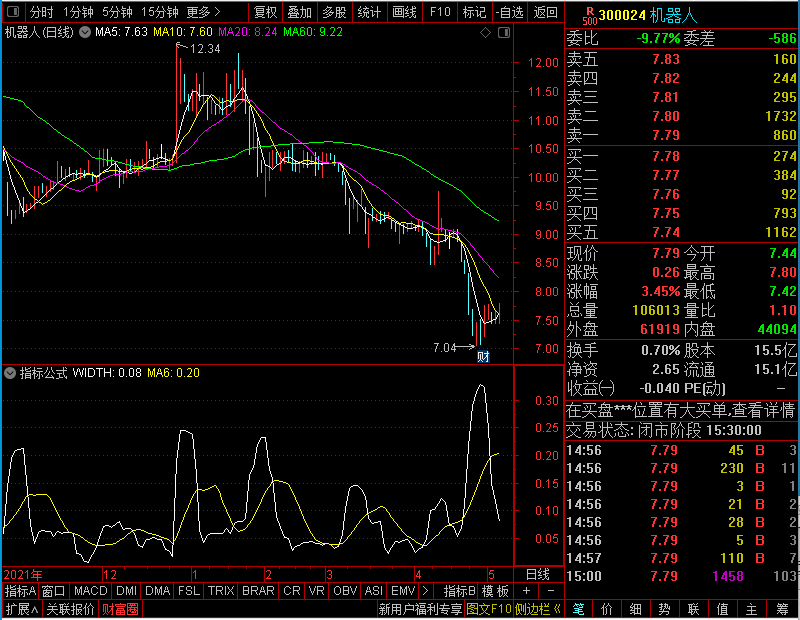
Task: Click the 标记 mark button
Action: pyautogui.click(x=474, y=12)
